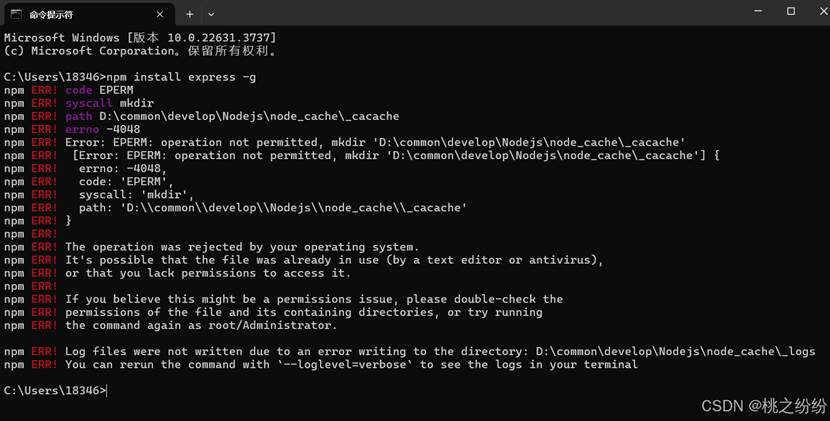Click the 'root/Administrator' text
The width and height of the screenshot is (830, 421).
point(273,326)
